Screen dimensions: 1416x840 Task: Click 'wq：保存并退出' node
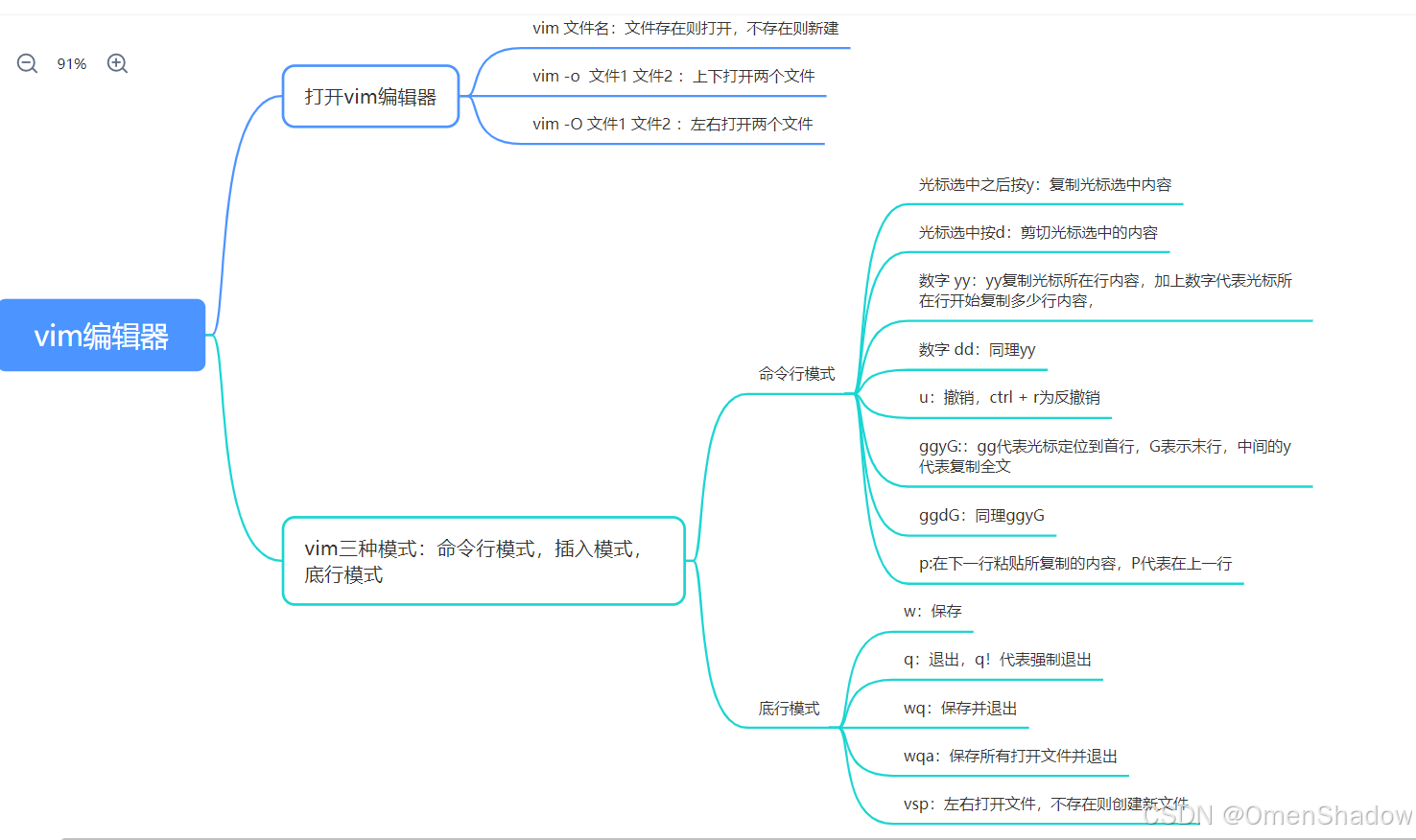coord(960,708)
